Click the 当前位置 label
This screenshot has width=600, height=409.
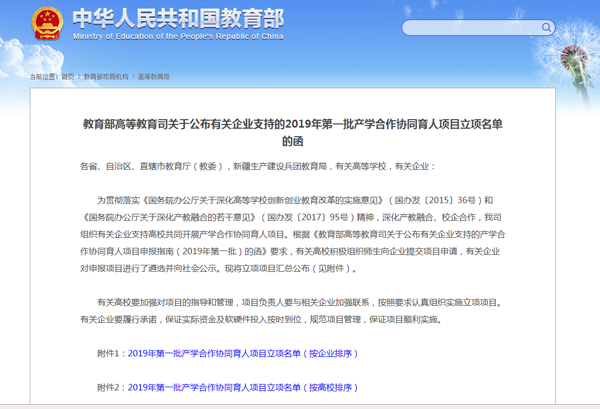tap(43, 76)
